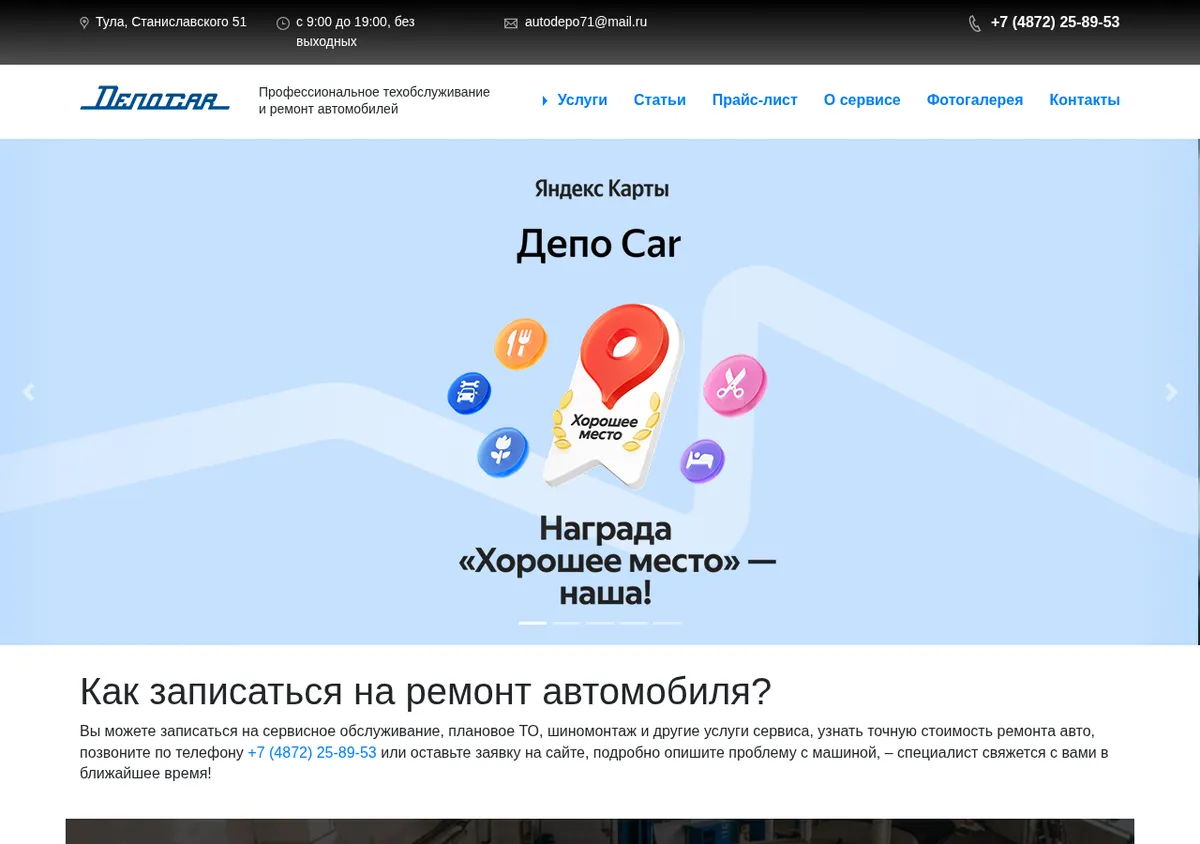Image resolution: width=1200 pixels, height=844 pixels.
Task: Click the phone handset icon in header
Action: click(x=975, y=24)
